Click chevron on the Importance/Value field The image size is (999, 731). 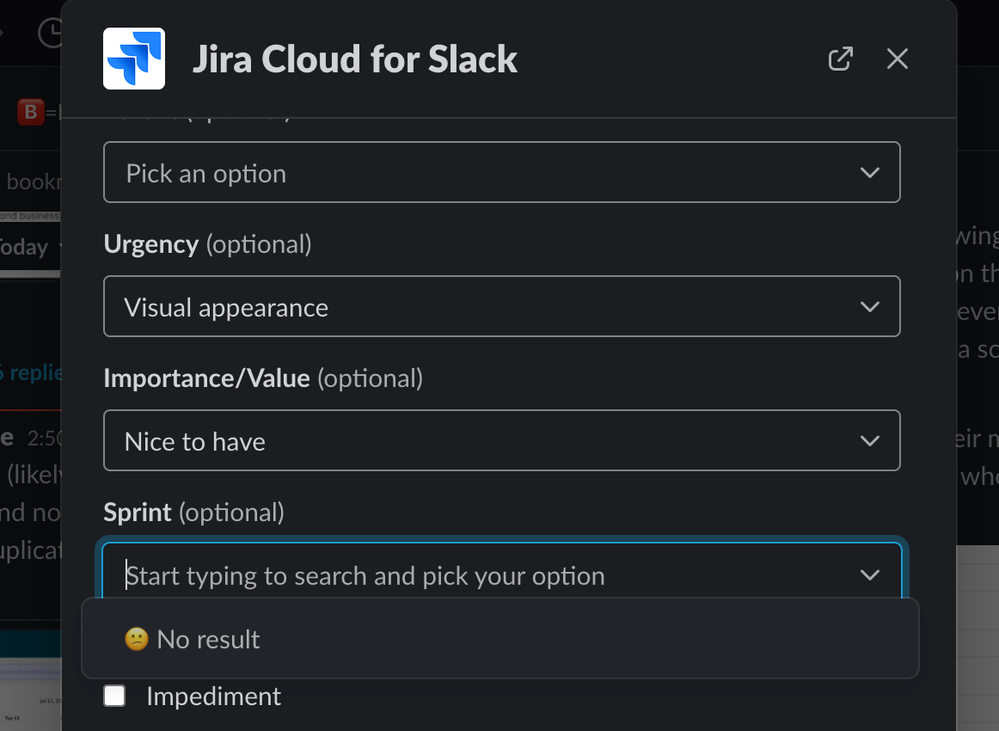tap(870, 441)
